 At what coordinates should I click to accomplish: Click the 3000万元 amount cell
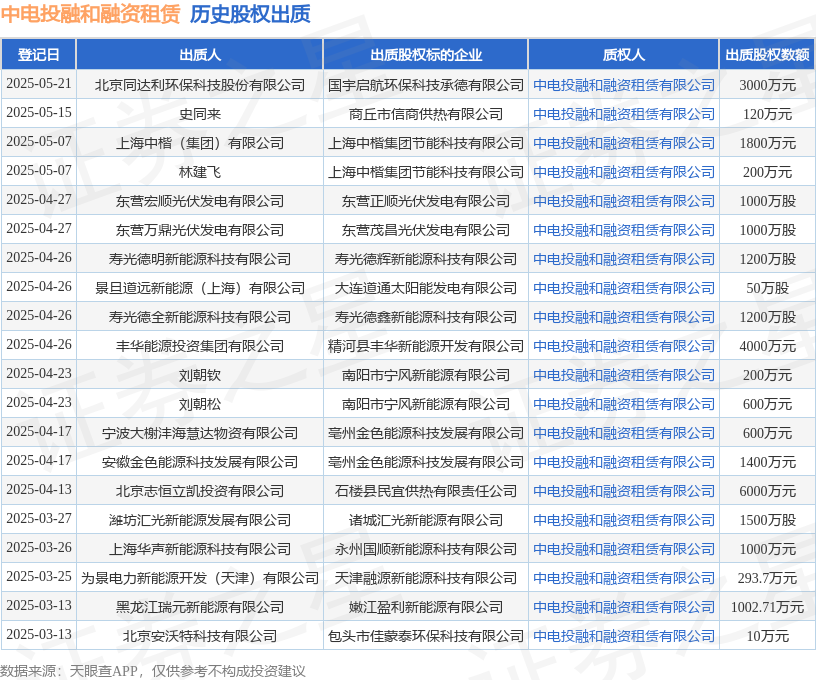tap(768, 85)
